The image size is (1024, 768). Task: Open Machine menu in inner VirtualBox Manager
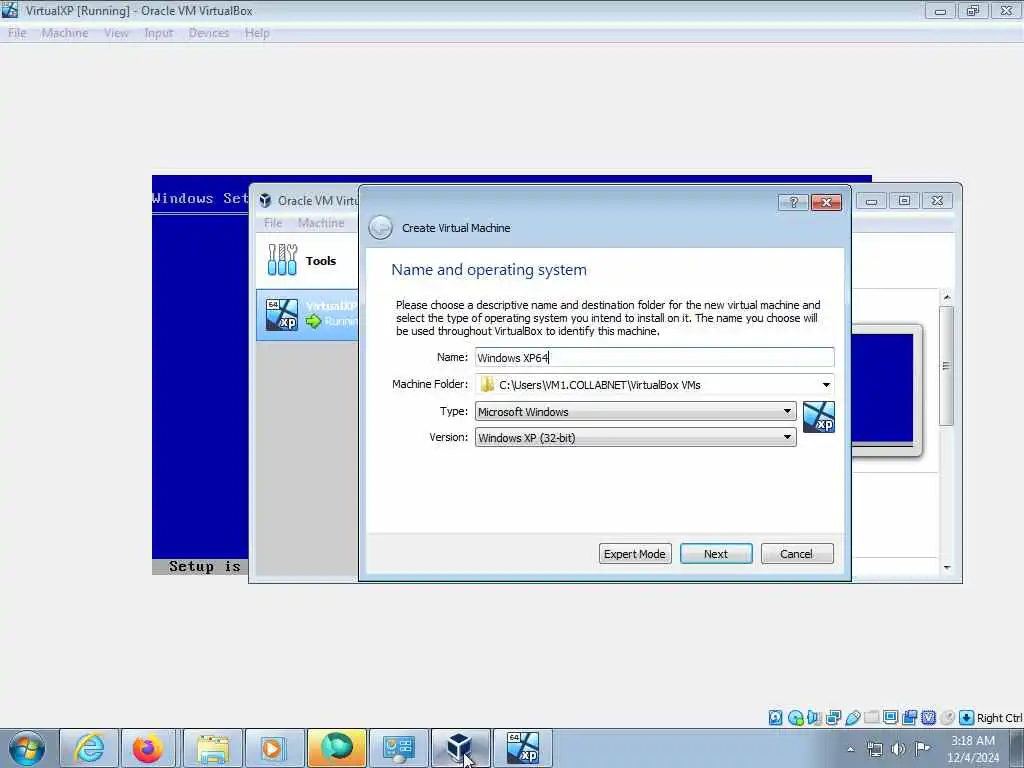coord(321,223)
